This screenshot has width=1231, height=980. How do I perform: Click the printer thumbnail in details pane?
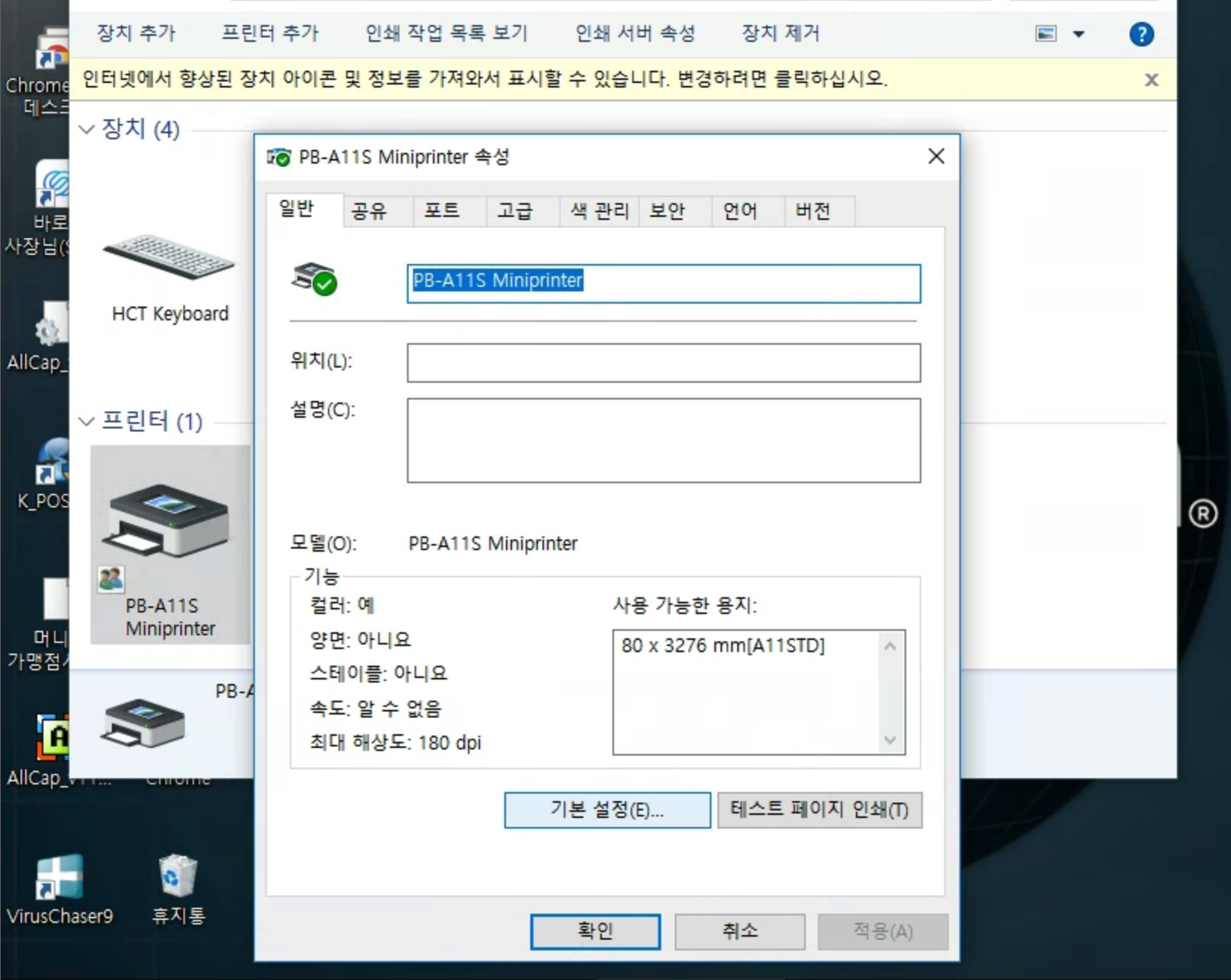[x=144, y=723]
